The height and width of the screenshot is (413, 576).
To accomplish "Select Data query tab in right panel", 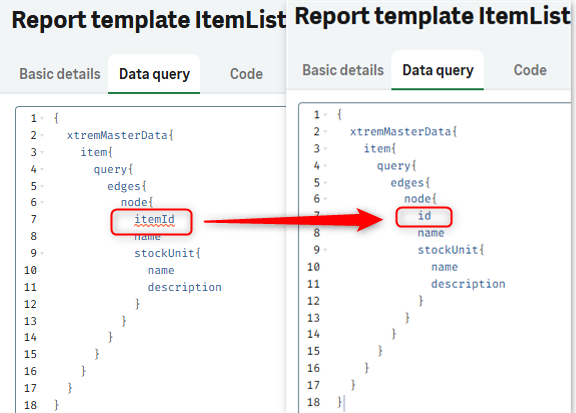I will click(438, 70).
